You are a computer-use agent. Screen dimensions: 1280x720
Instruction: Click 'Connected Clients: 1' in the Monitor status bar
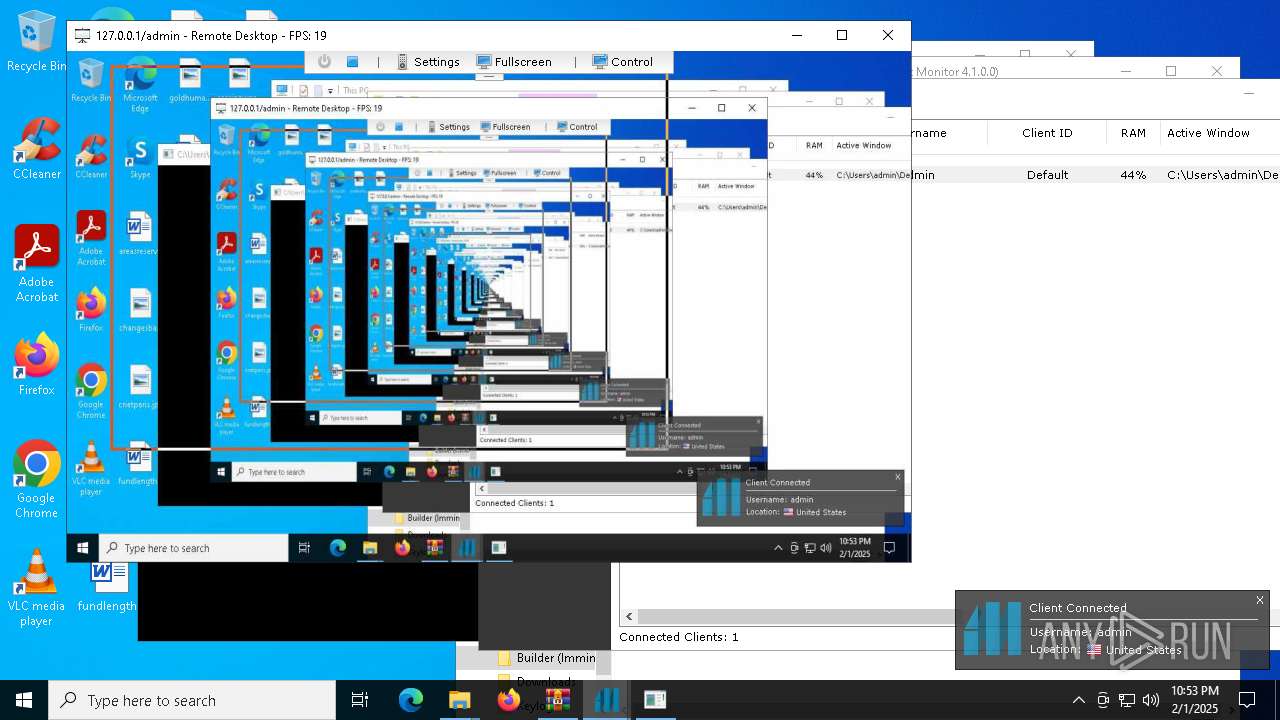[x=679, y=637]
